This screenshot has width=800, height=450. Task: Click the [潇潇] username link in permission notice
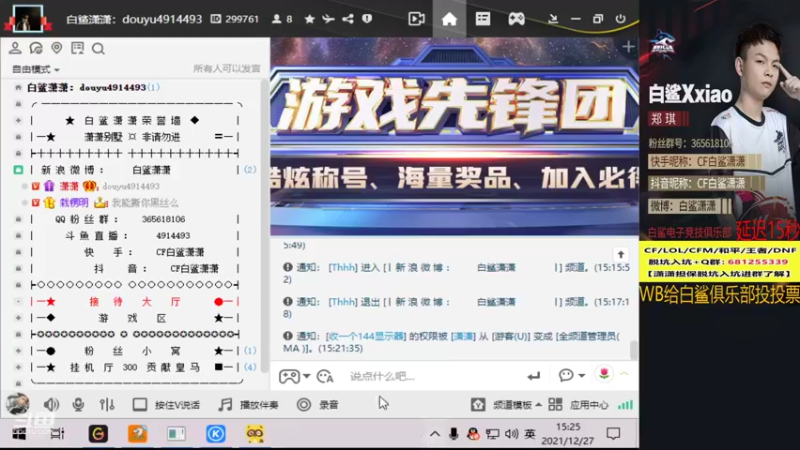pos(463,336)
